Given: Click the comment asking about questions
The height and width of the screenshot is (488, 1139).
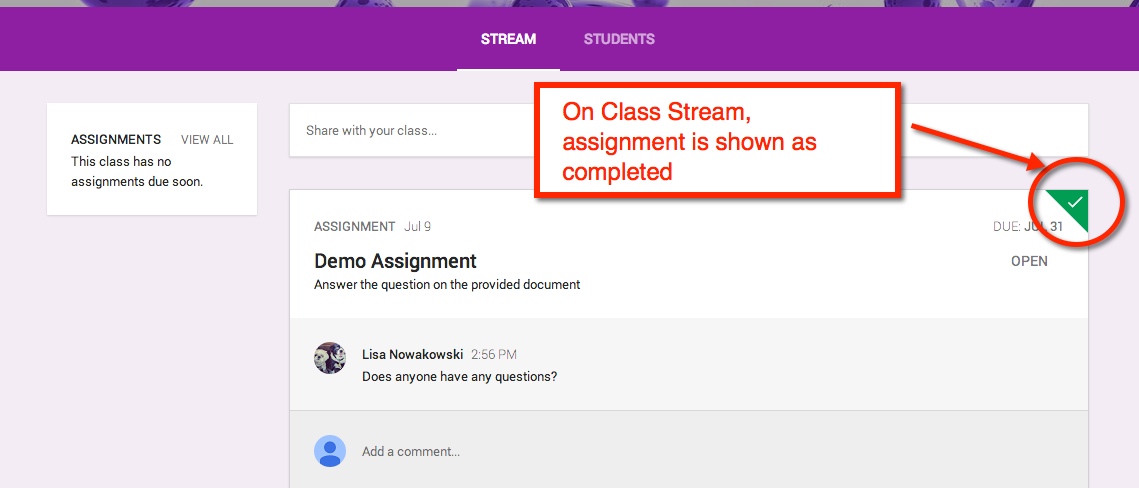Looking at the screenshot, I should (459, 377).
